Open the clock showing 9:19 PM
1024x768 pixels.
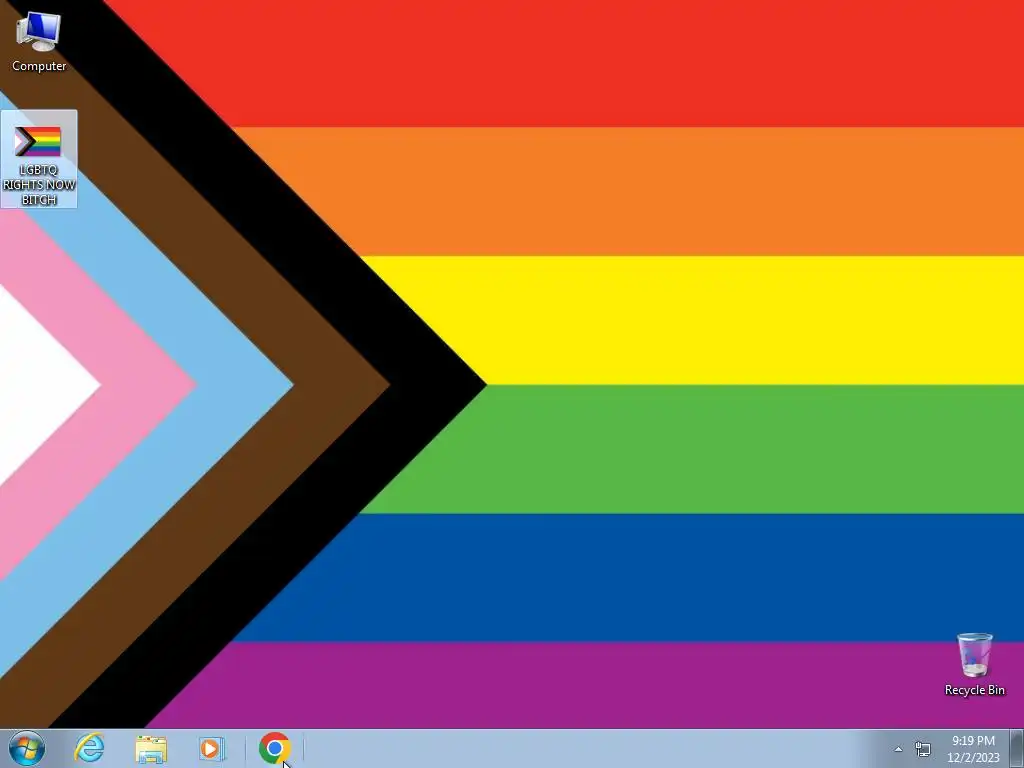click(973, 749)
